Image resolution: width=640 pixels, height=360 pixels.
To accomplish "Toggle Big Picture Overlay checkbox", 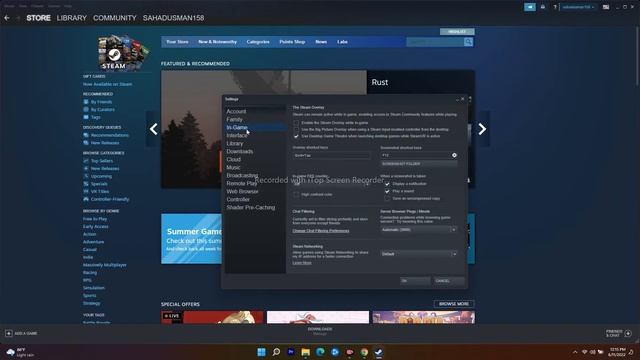I will click(296, 129).
